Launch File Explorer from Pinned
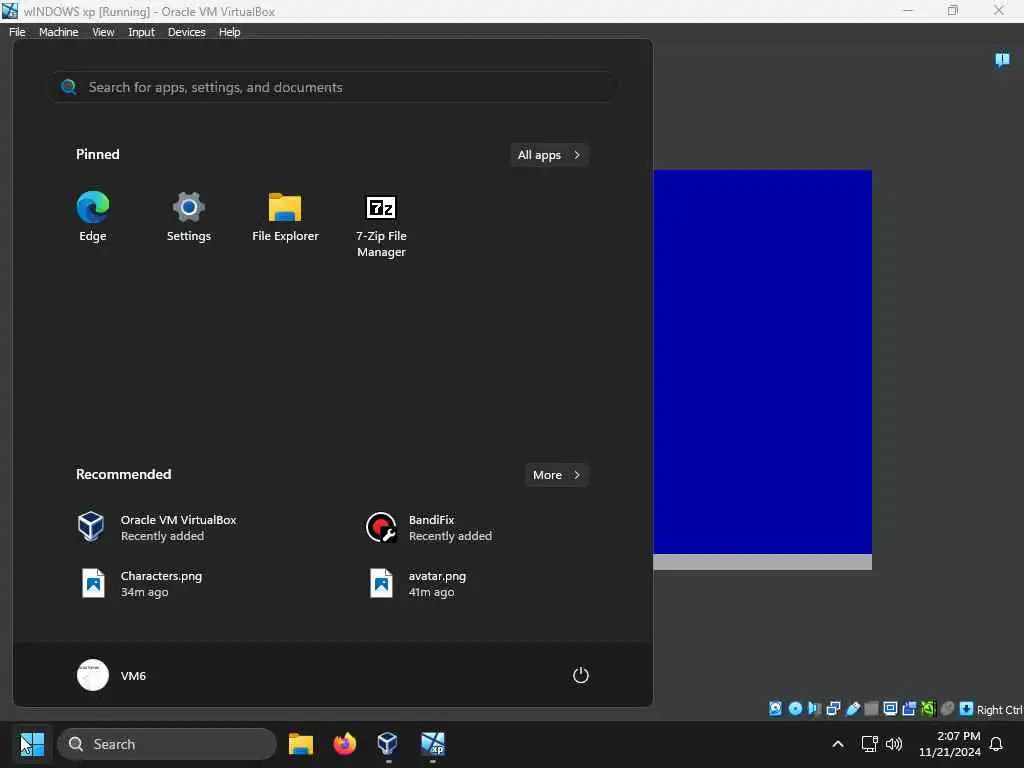Image resolution: width=1024 pixels, height=768 pixels. [285, 217]
